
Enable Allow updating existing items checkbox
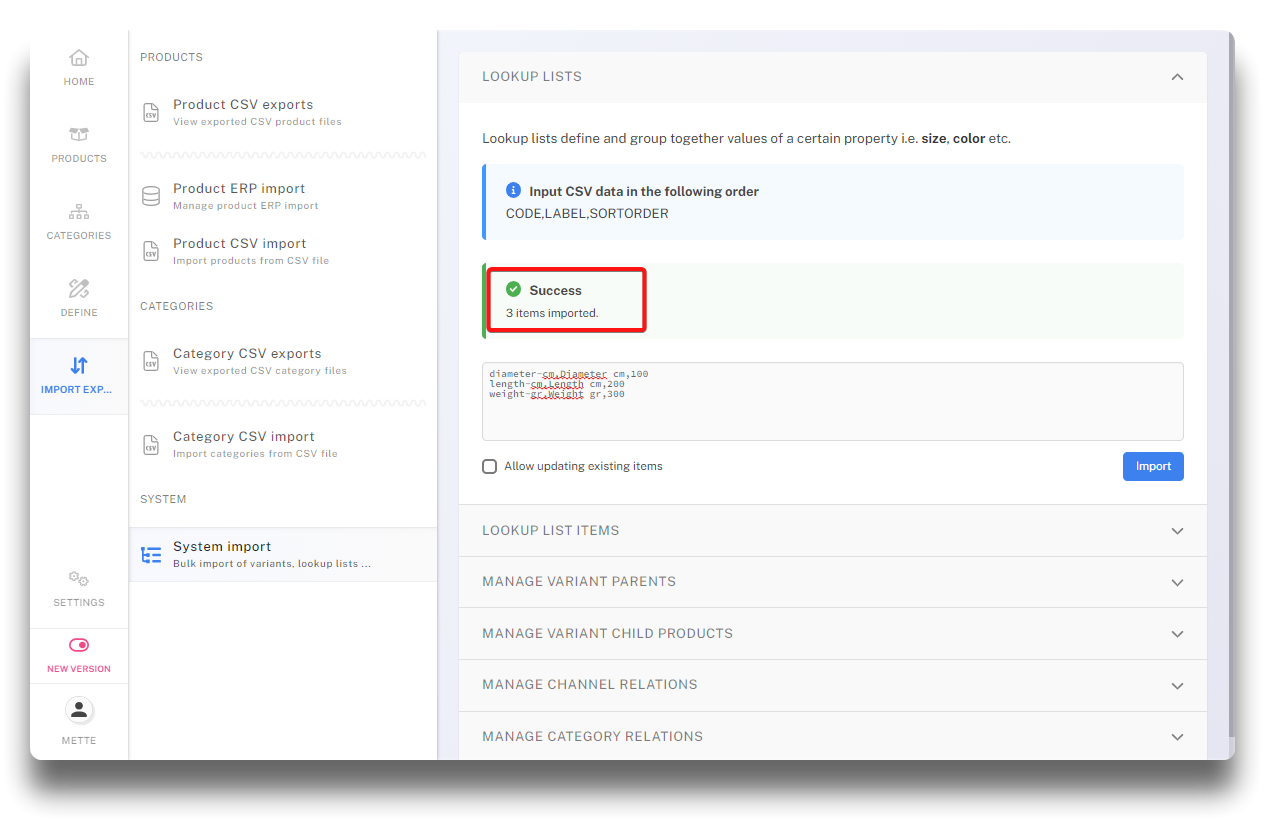[489, 466]
